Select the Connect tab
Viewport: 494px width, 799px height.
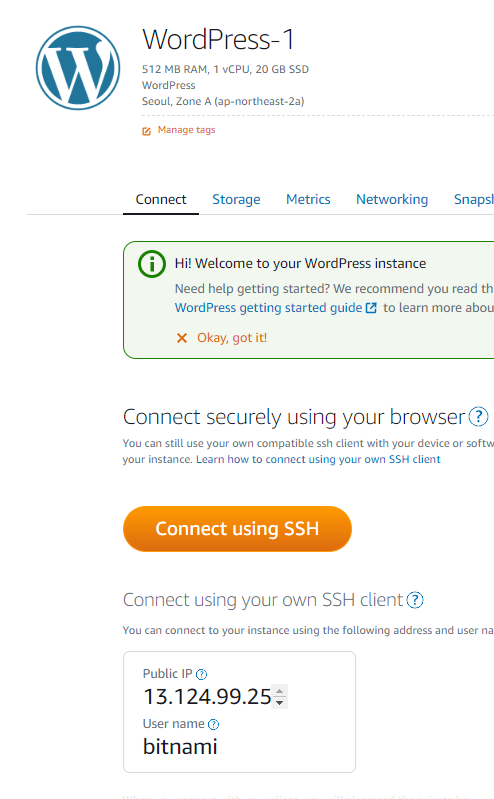pos(161,199)
